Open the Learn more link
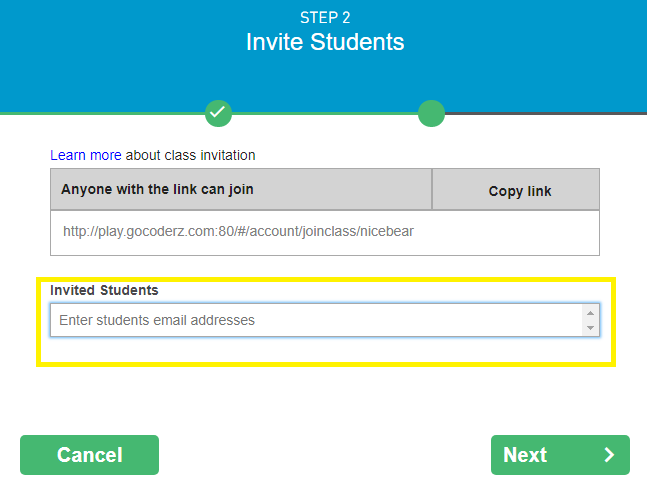The height and width of the screenshot is (487, 647). pyautogui.click(x=86, y=155)
